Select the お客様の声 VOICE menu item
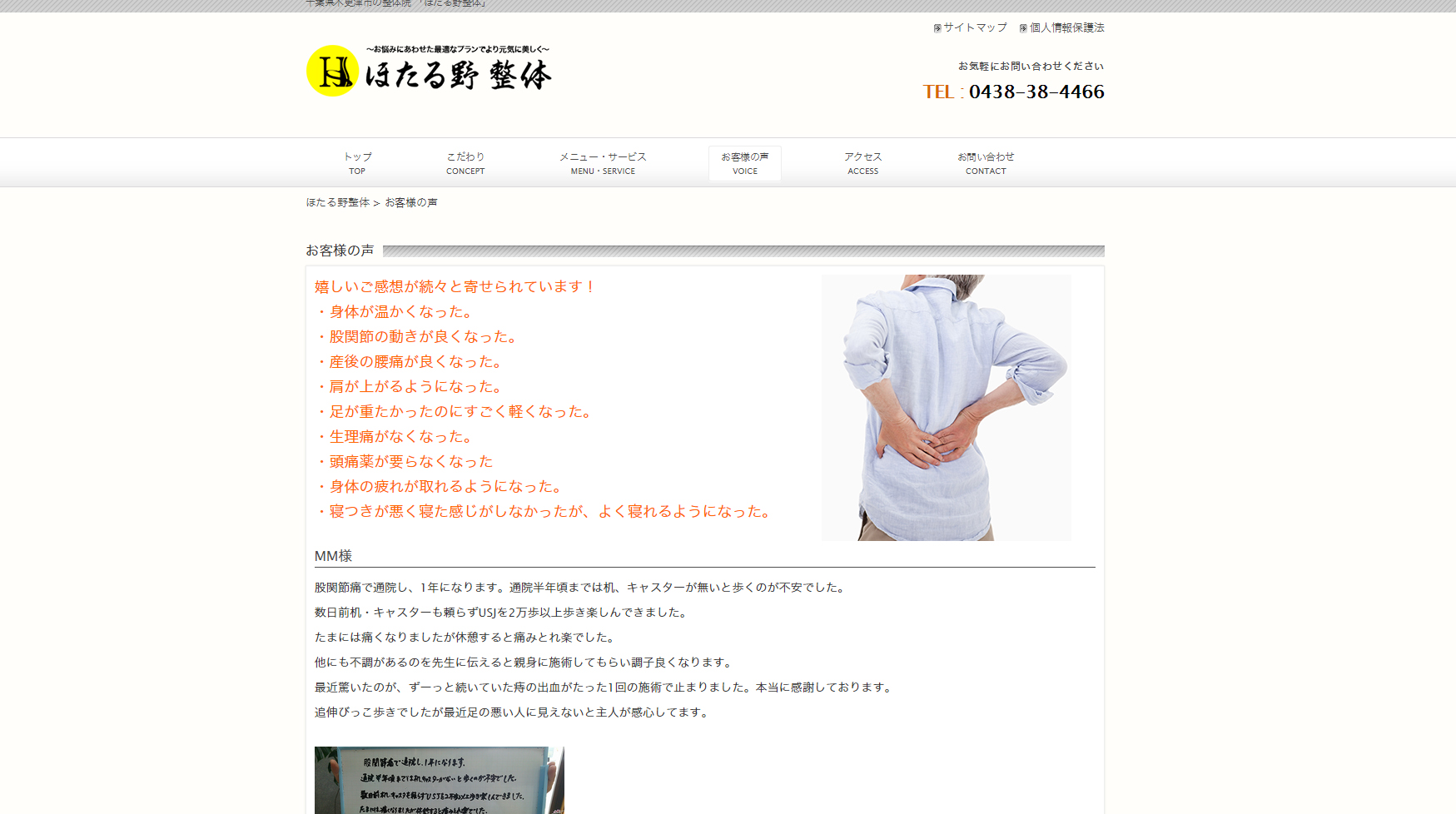Viewport: 1456px width, 814px height. [x=745, y=163]
